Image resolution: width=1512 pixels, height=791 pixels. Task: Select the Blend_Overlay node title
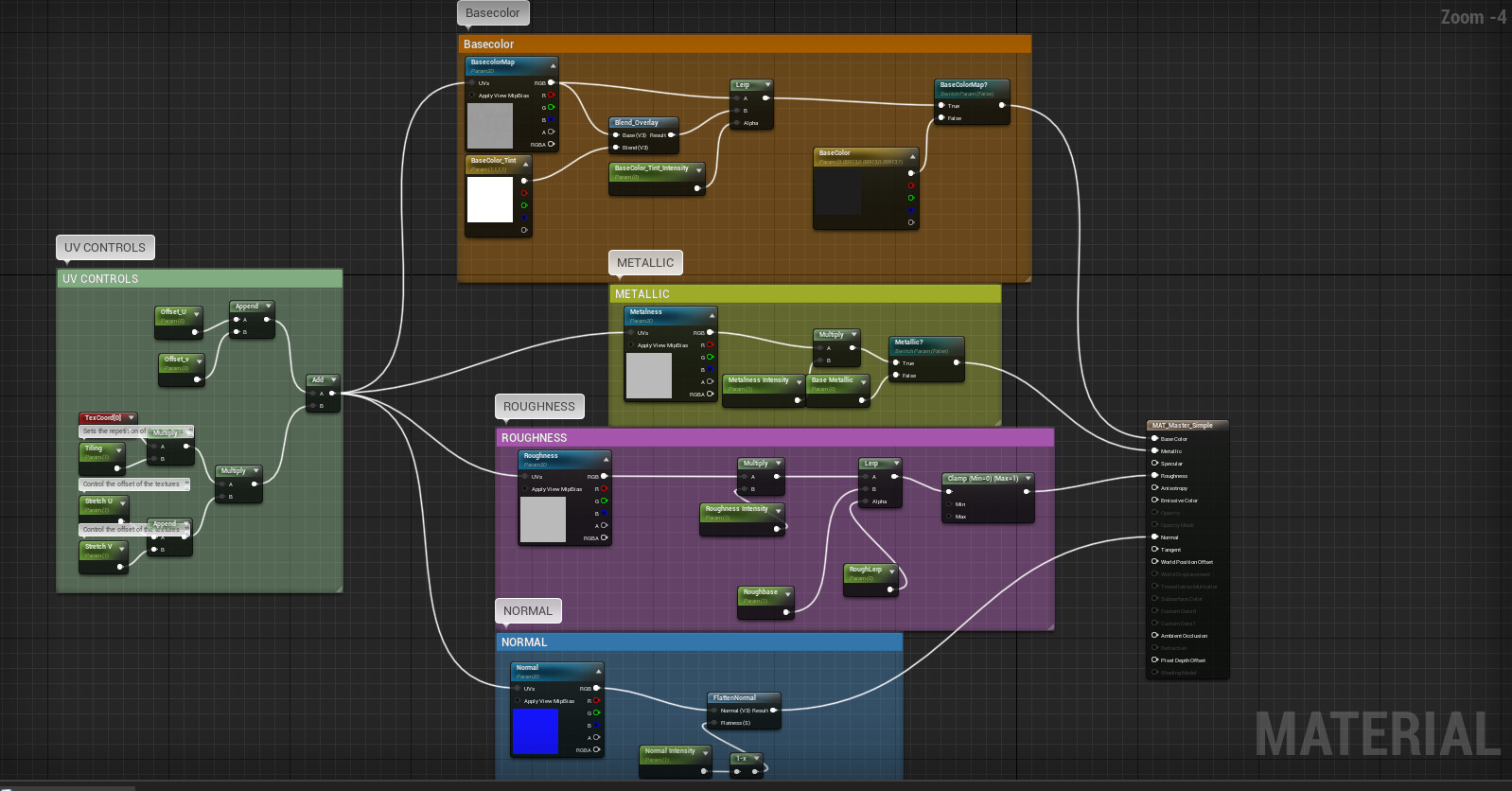tap(637, 123)
